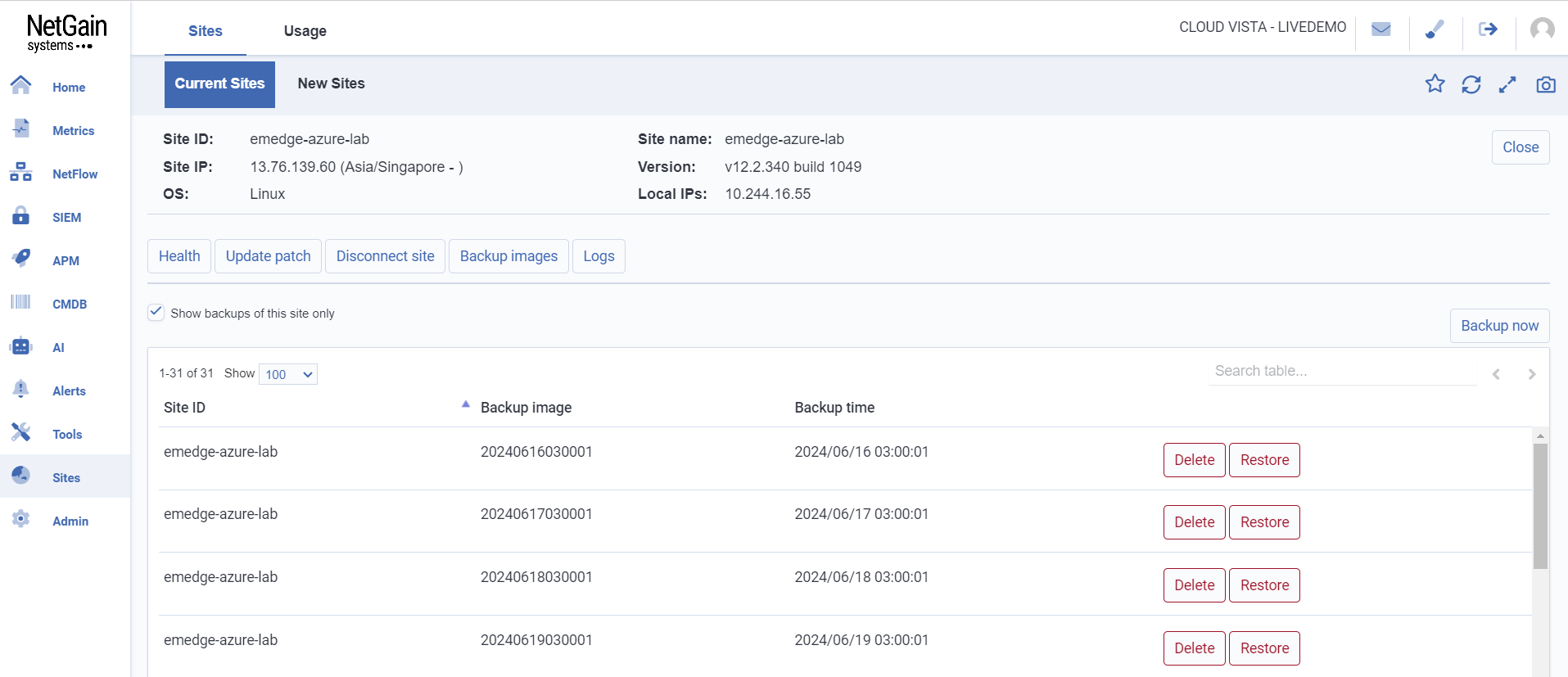Restore backup 20240619030001
Viewport: 1568px width, 677px height.
click(1264, 648)
